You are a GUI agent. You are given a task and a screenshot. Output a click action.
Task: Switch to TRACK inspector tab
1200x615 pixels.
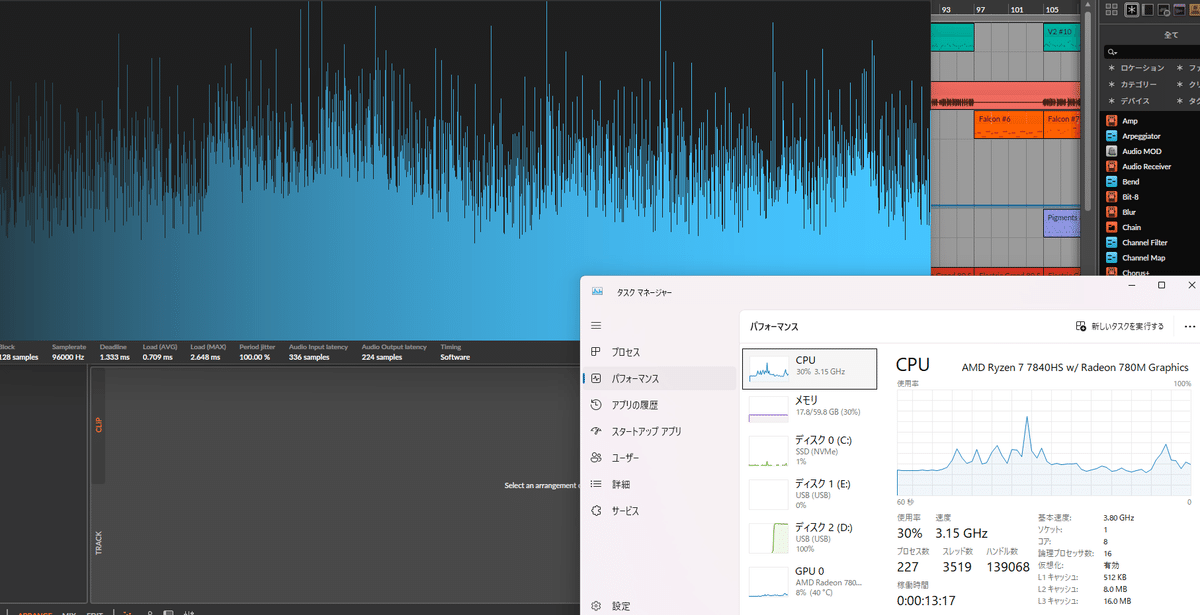coord(98,543)
